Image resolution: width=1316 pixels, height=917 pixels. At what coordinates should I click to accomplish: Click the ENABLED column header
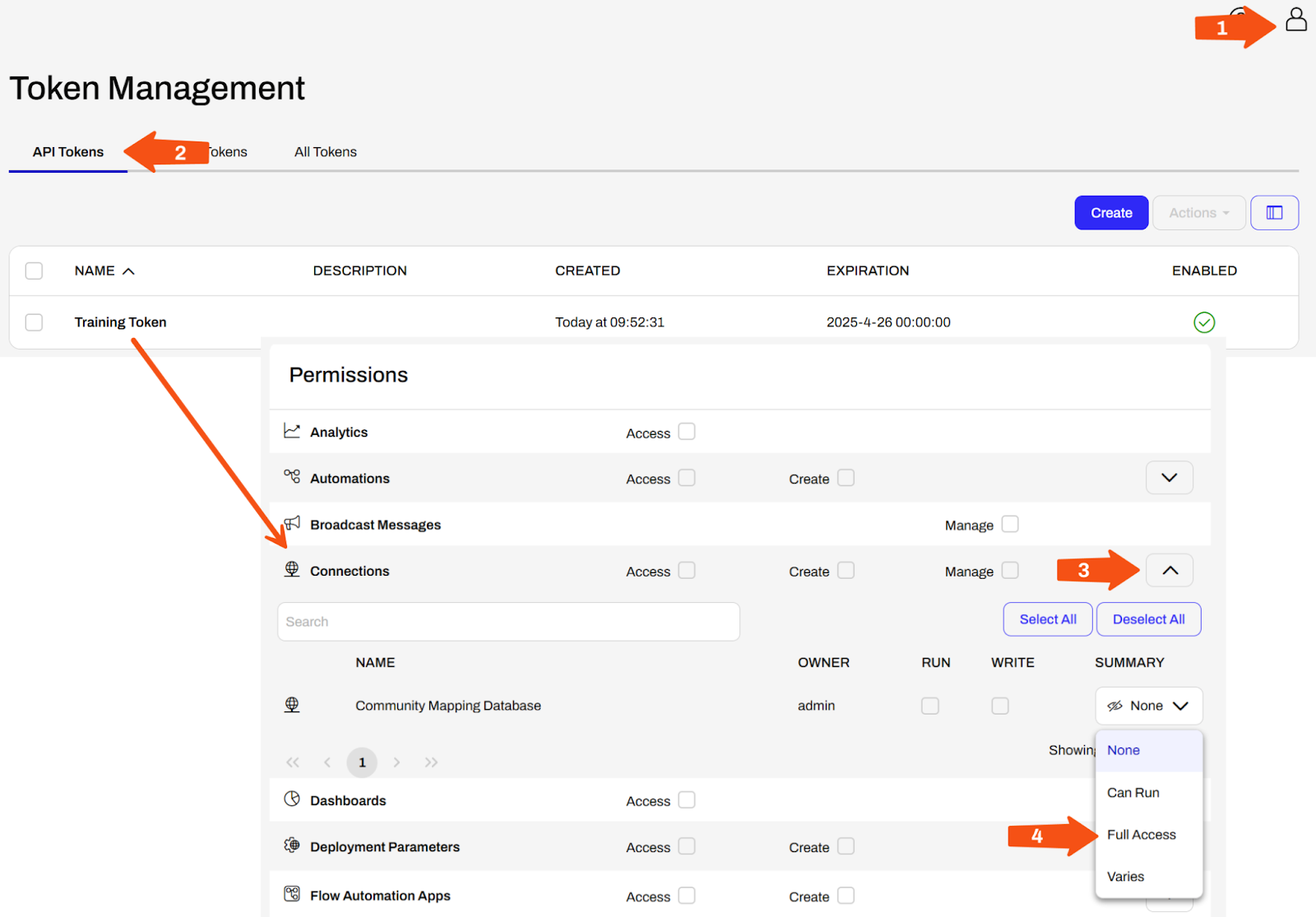(1204, 271)
